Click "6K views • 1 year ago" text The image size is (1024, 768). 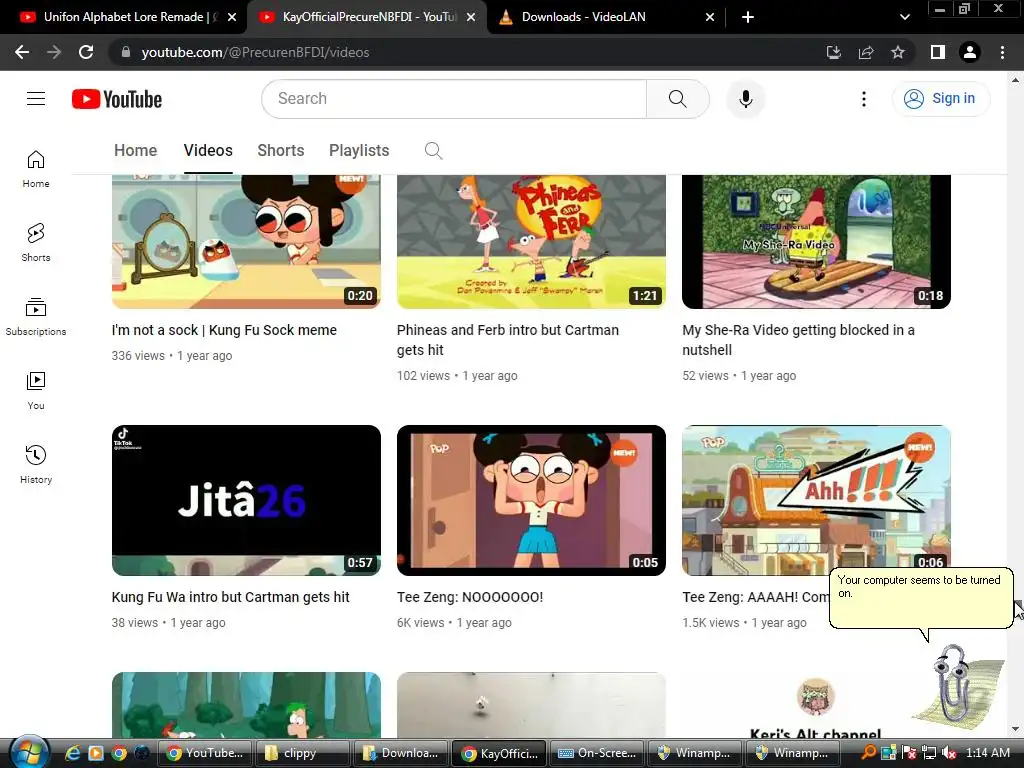[454, 623]
